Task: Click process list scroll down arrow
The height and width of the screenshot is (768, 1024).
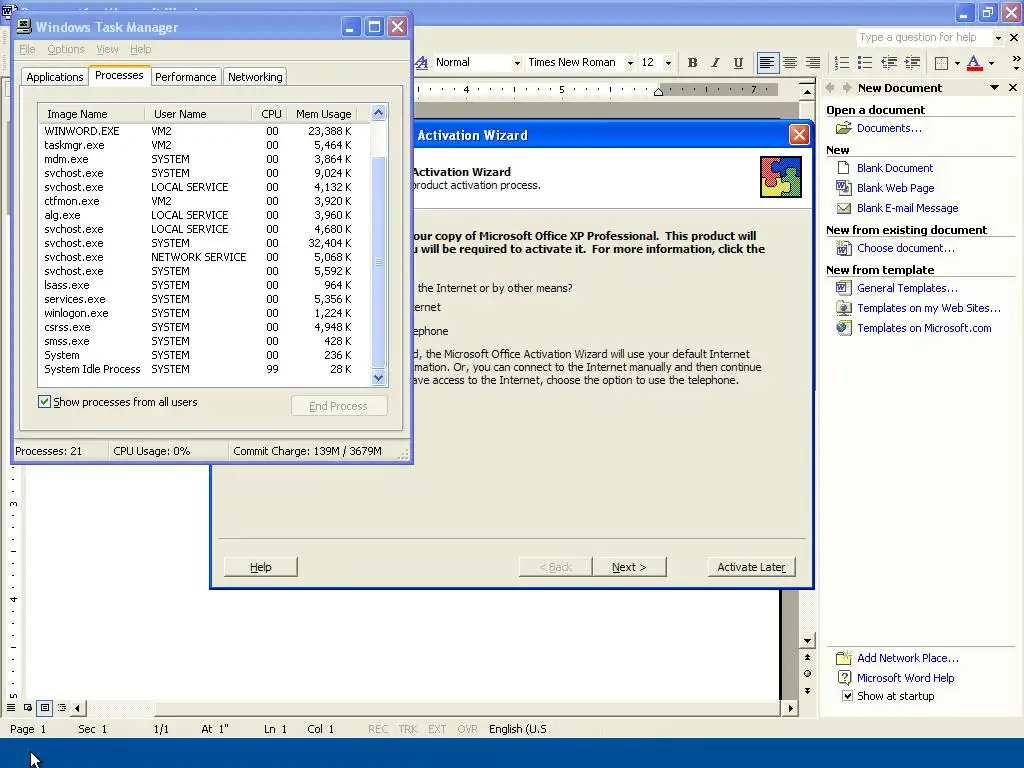Action: tap(378, 377)
